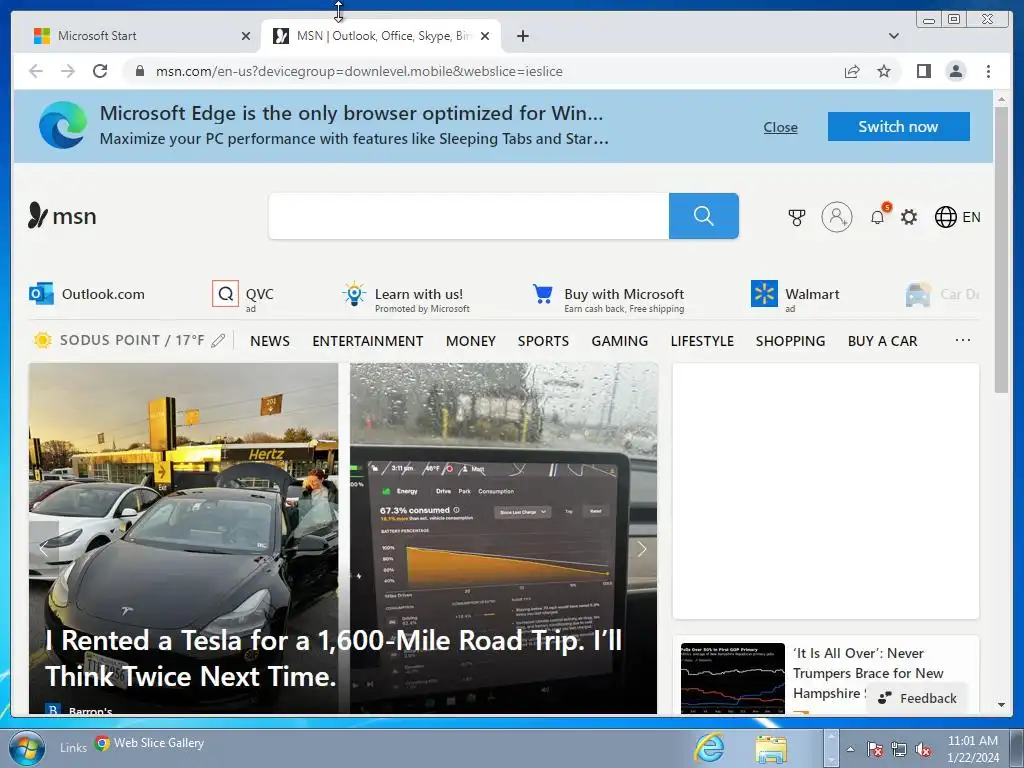This screenshot has height=768, width=1024.
Task: Click Sodus Point weather label
Action: [132, 340]
